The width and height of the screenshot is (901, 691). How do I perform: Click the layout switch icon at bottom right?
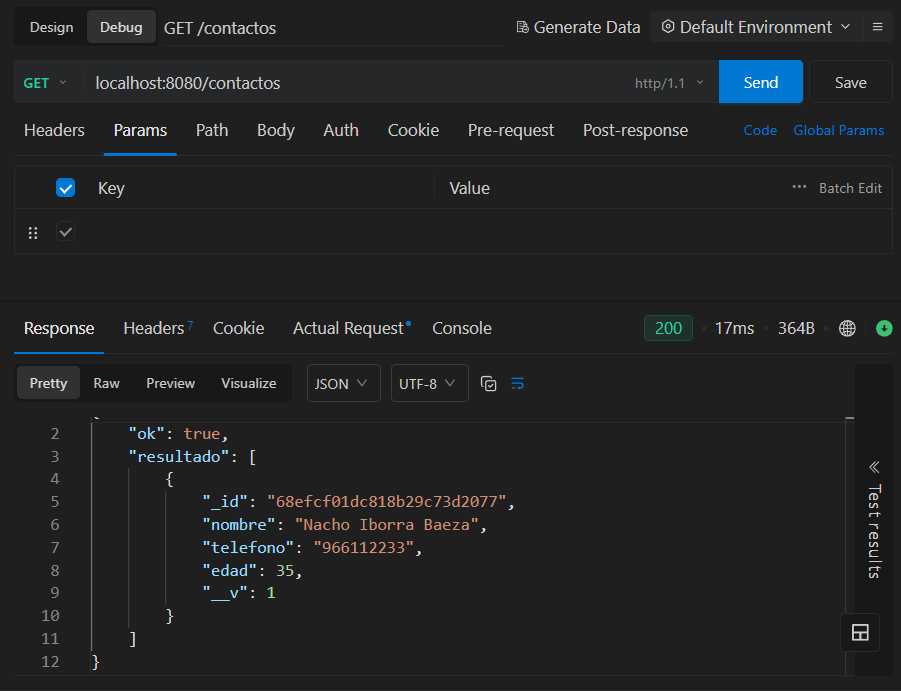pos(860,632)
